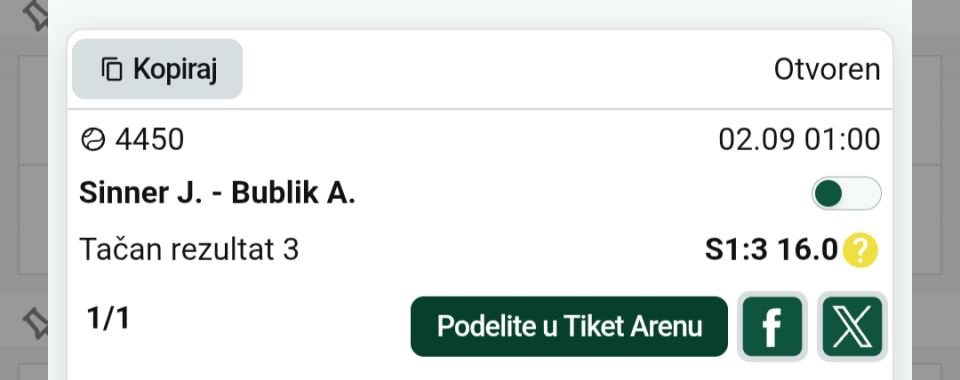Toggle the switch for Sinner J. - Bublik A.
Screen dimensions: 960x380
pos(846,193)
